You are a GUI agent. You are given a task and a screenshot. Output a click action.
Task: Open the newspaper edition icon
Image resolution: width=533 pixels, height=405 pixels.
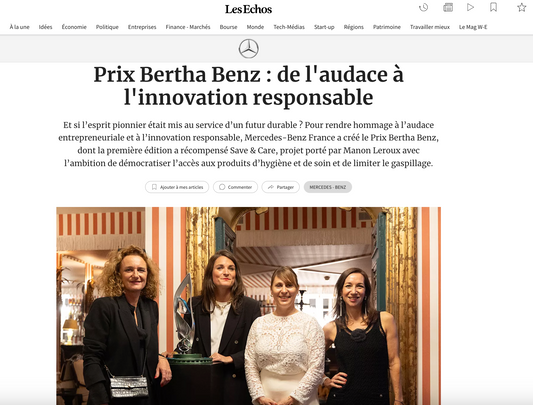448,7
